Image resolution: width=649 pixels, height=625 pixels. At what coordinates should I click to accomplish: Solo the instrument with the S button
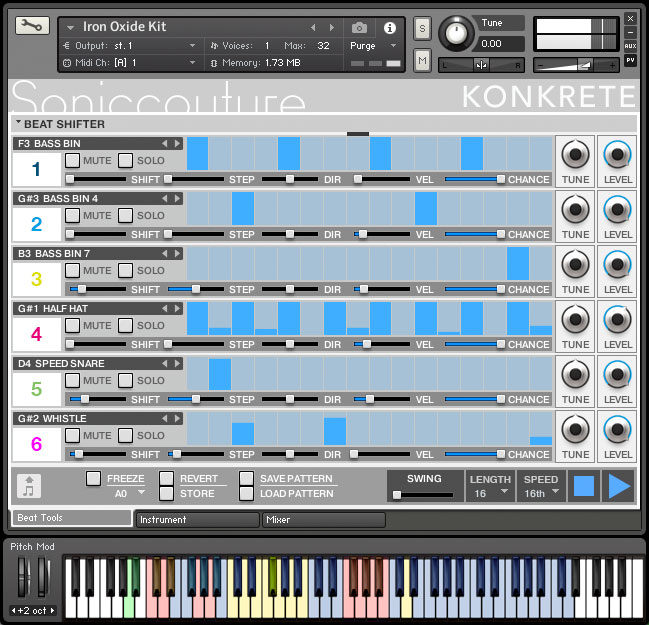point(422,28)
